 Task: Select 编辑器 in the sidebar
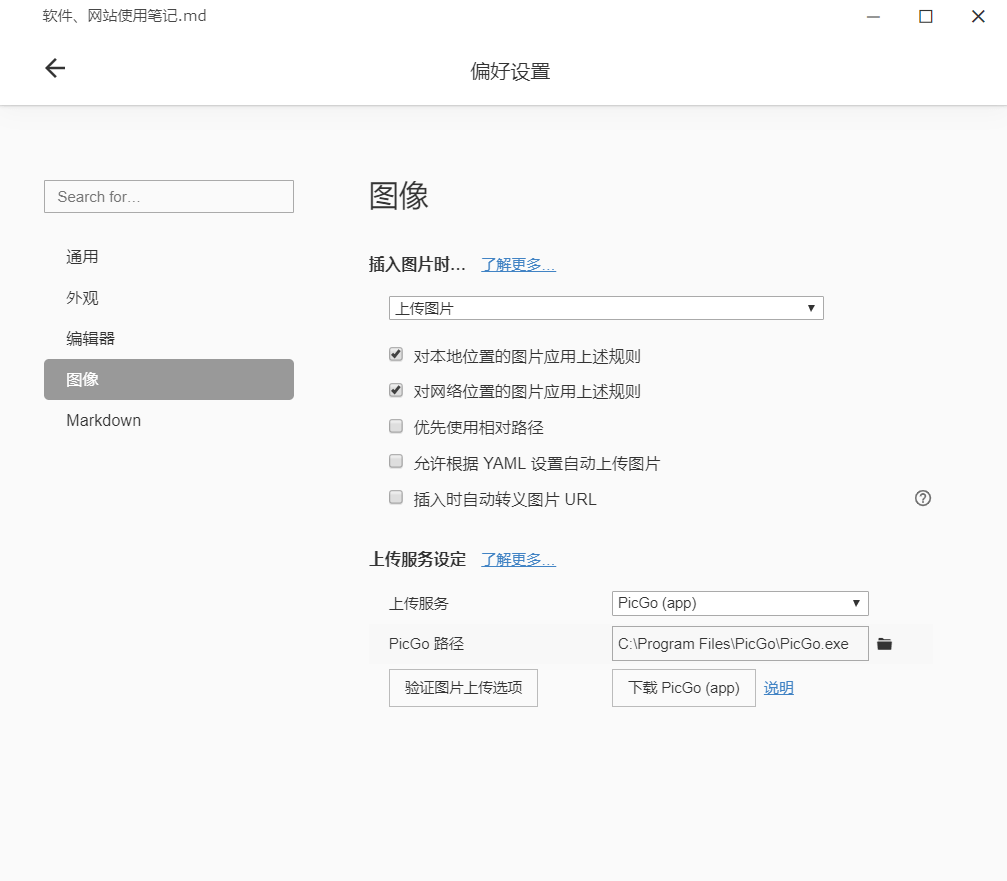[169, 338]
